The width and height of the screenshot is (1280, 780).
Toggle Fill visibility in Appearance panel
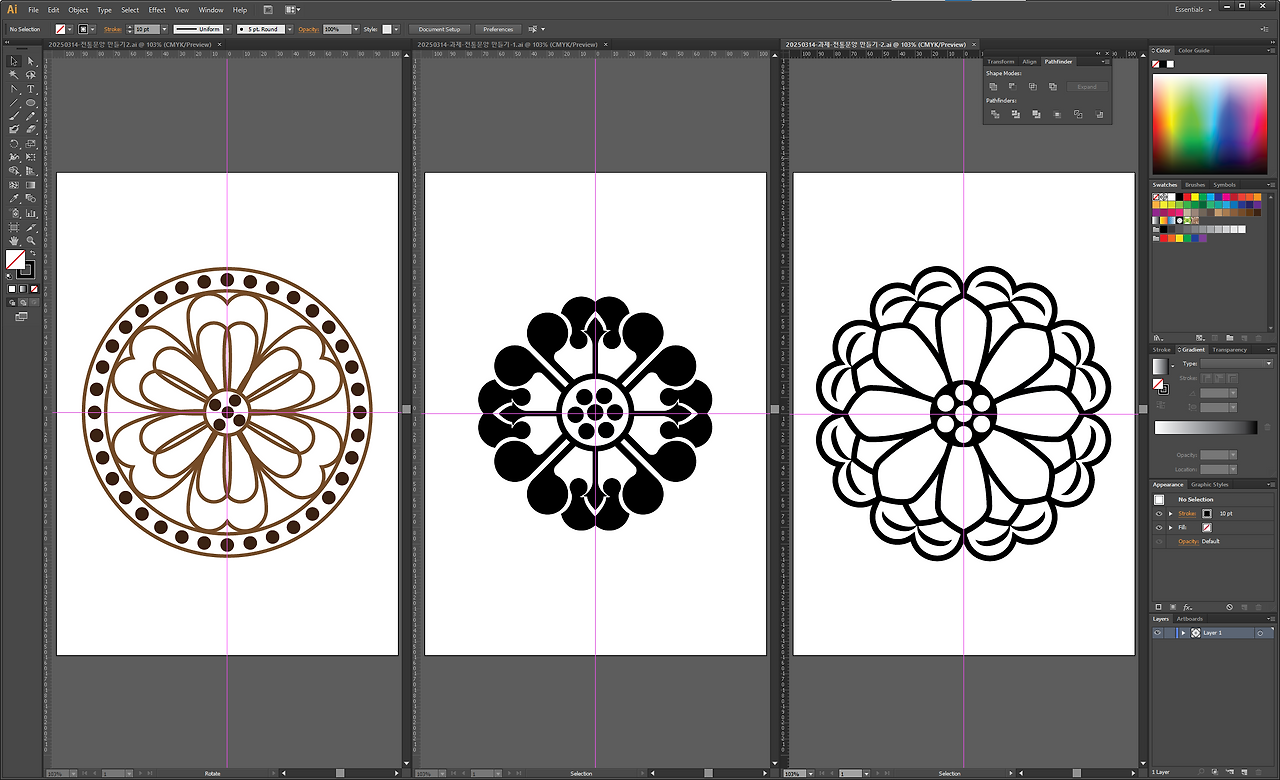[1159, 527]
